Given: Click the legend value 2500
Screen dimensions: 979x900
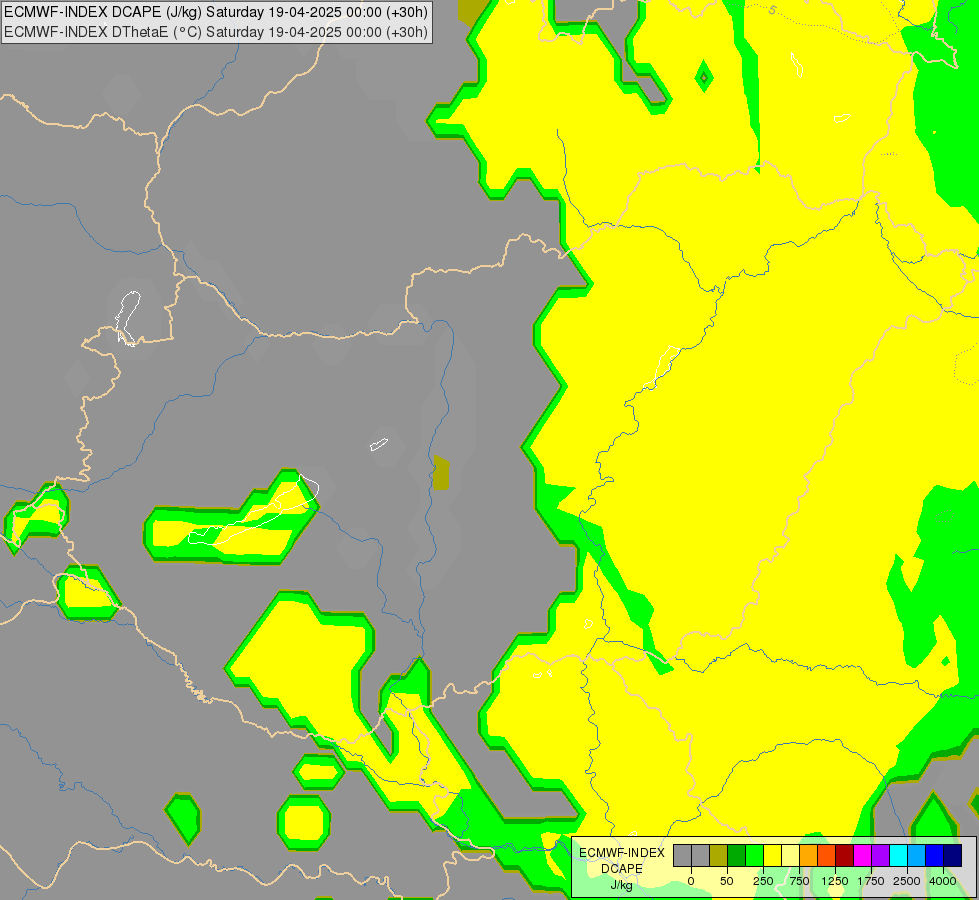Looking at the screenshot, I should point(907,881).
